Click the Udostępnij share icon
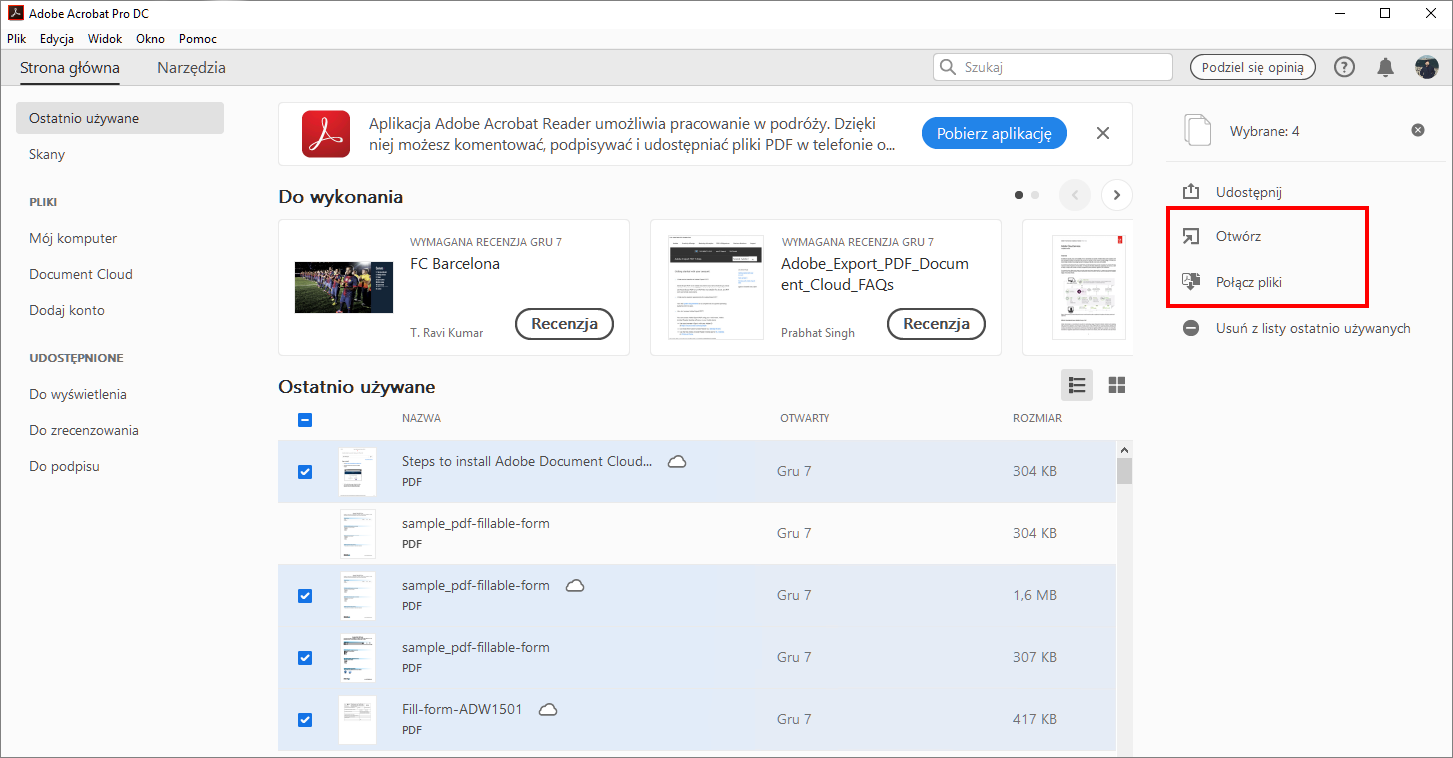The image size is (1453, 758). [1191, 192]
